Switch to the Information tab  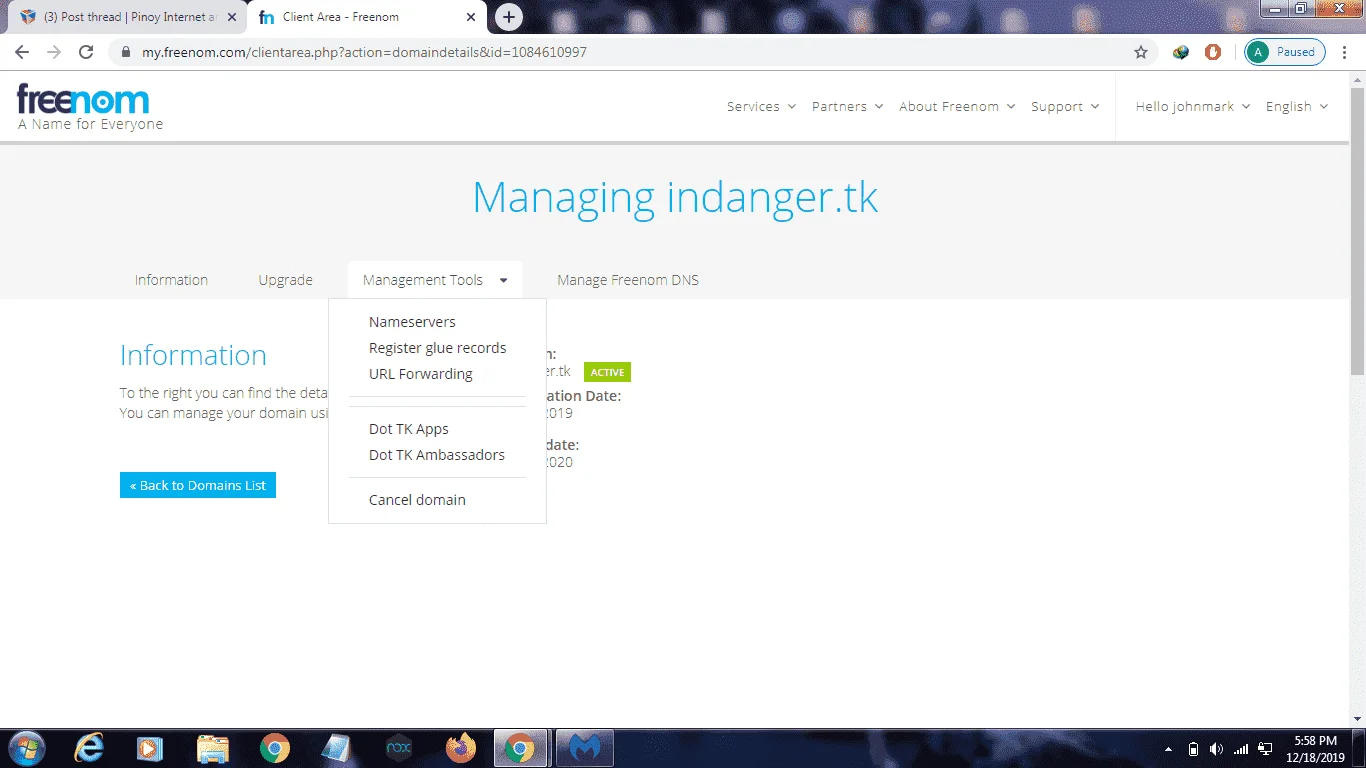[x=171, y=280]
